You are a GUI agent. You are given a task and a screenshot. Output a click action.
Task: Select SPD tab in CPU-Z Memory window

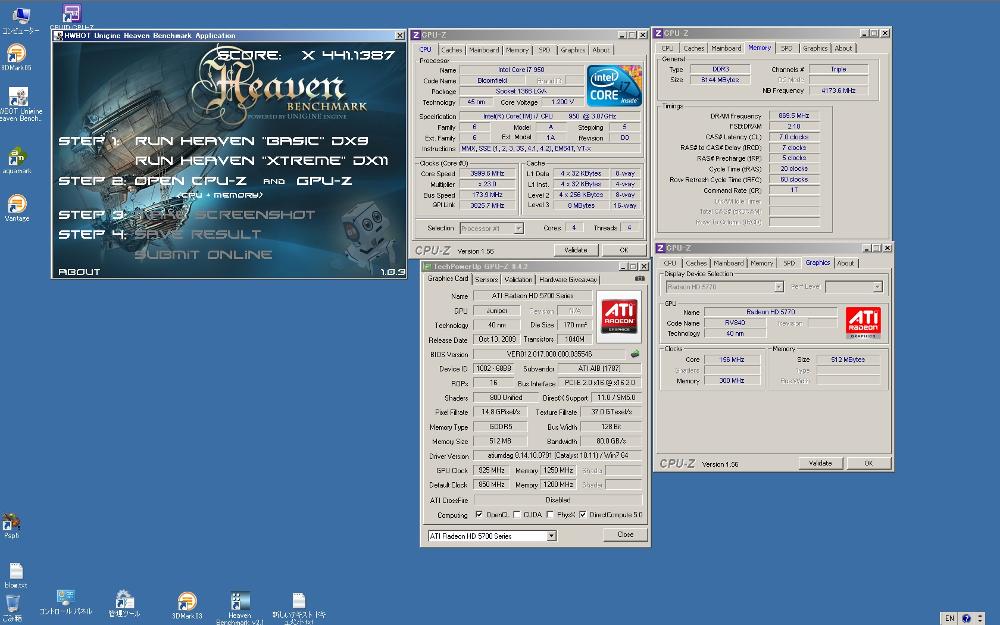coord(786,48)
